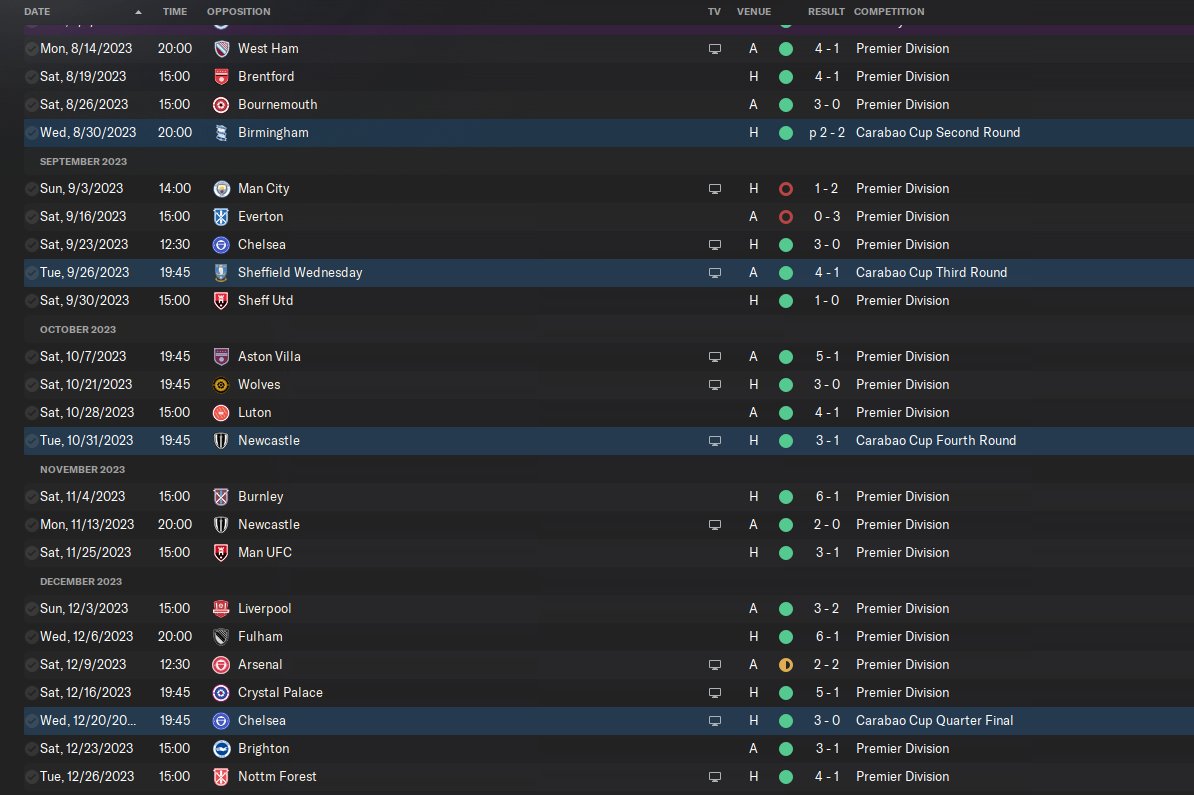Screen dimensions: 1194x795
Task: Toggle the checkmark beside Wed, 8/30/2023
Action: click(31, 132)
